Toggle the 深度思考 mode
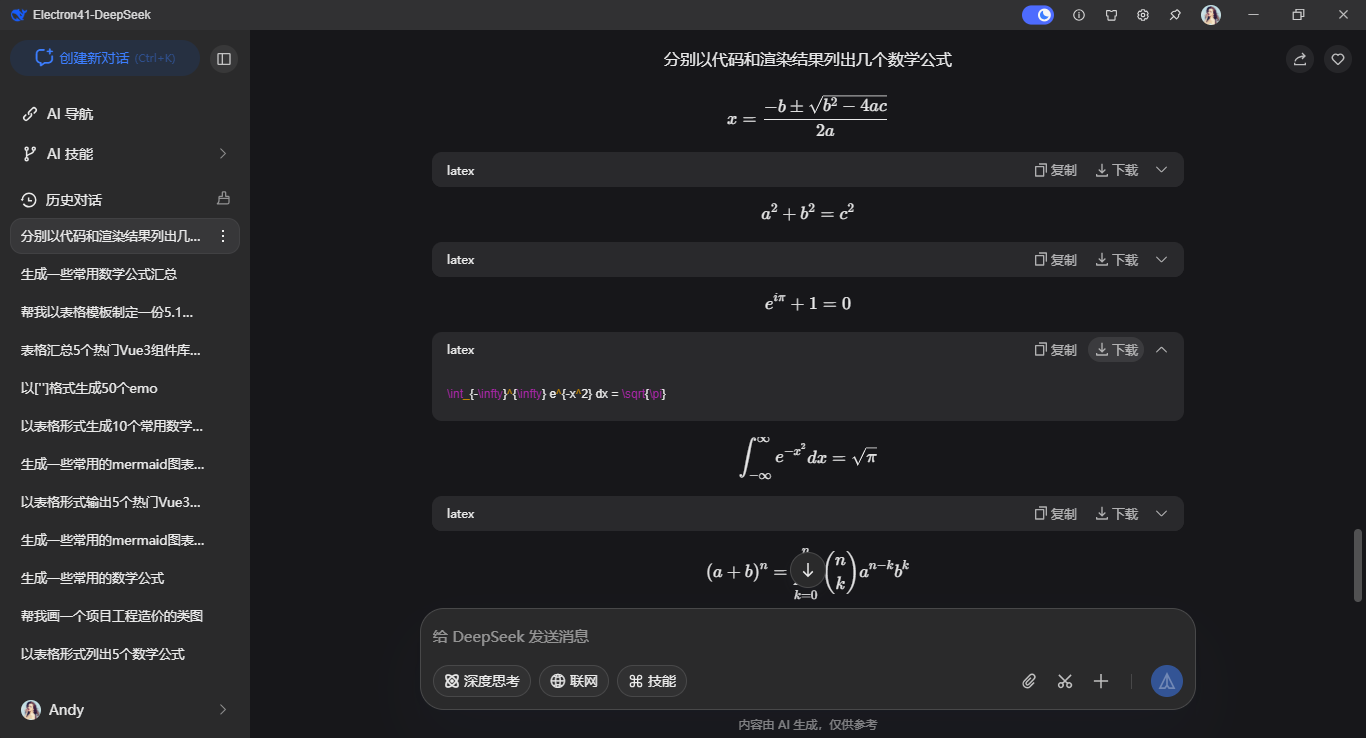 click(x=482, y=681)
